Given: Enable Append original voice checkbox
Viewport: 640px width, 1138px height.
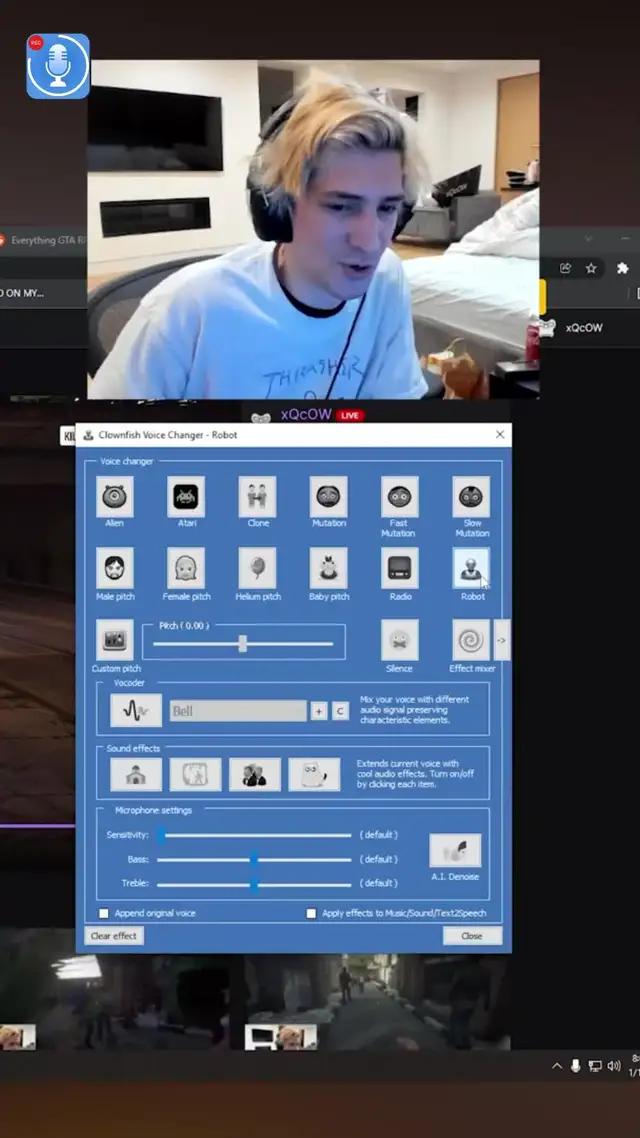Looking at the screenshot, I should tap(105, 913).
